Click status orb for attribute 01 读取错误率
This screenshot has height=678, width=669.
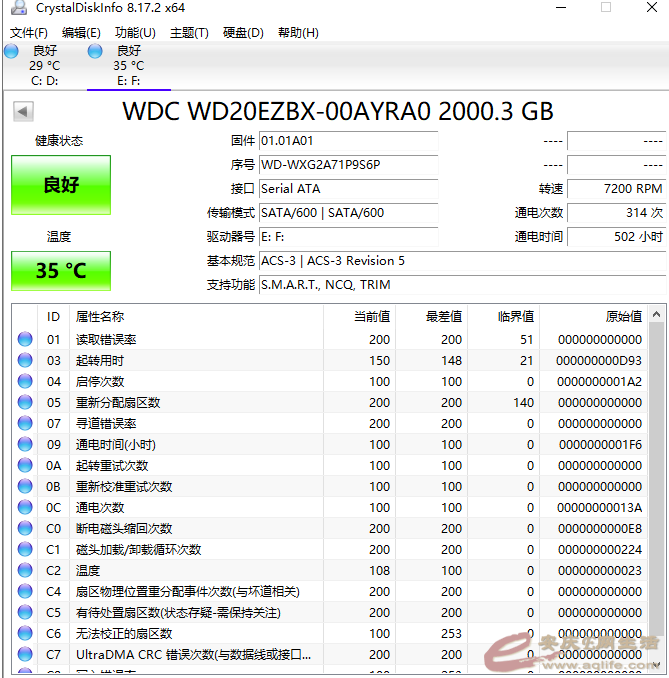pos(25,340)
